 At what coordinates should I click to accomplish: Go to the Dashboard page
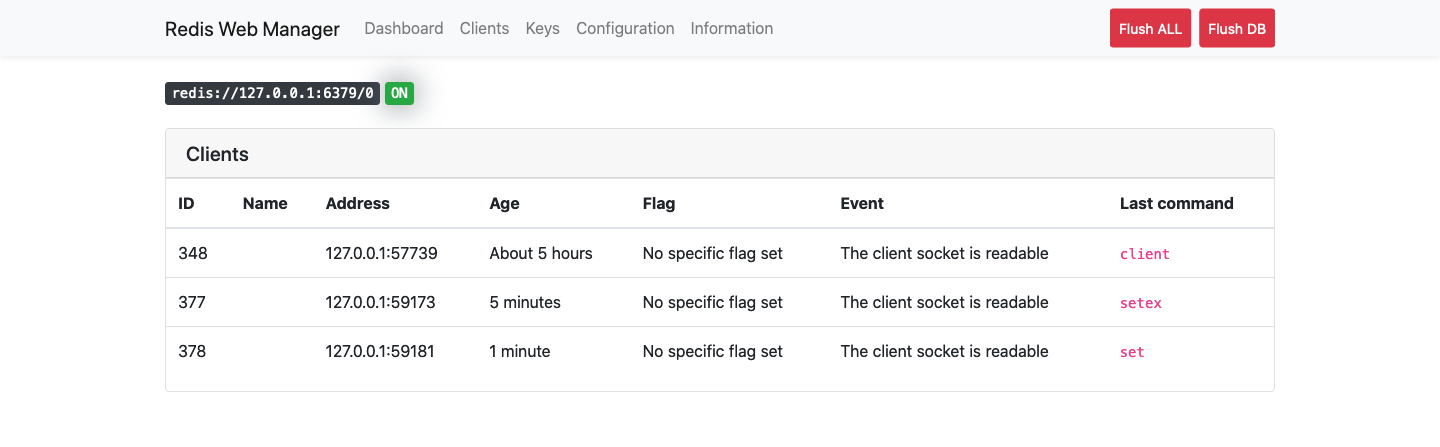point(404,29)
